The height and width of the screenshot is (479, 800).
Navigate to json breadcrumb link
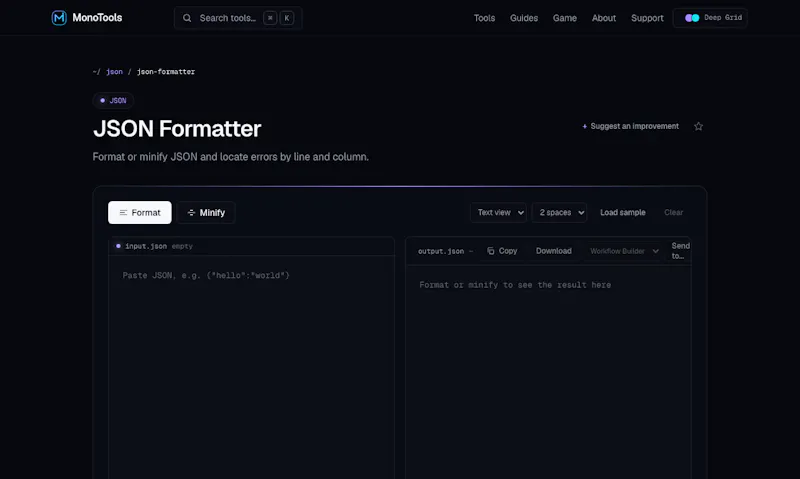(x=114, y=72)
